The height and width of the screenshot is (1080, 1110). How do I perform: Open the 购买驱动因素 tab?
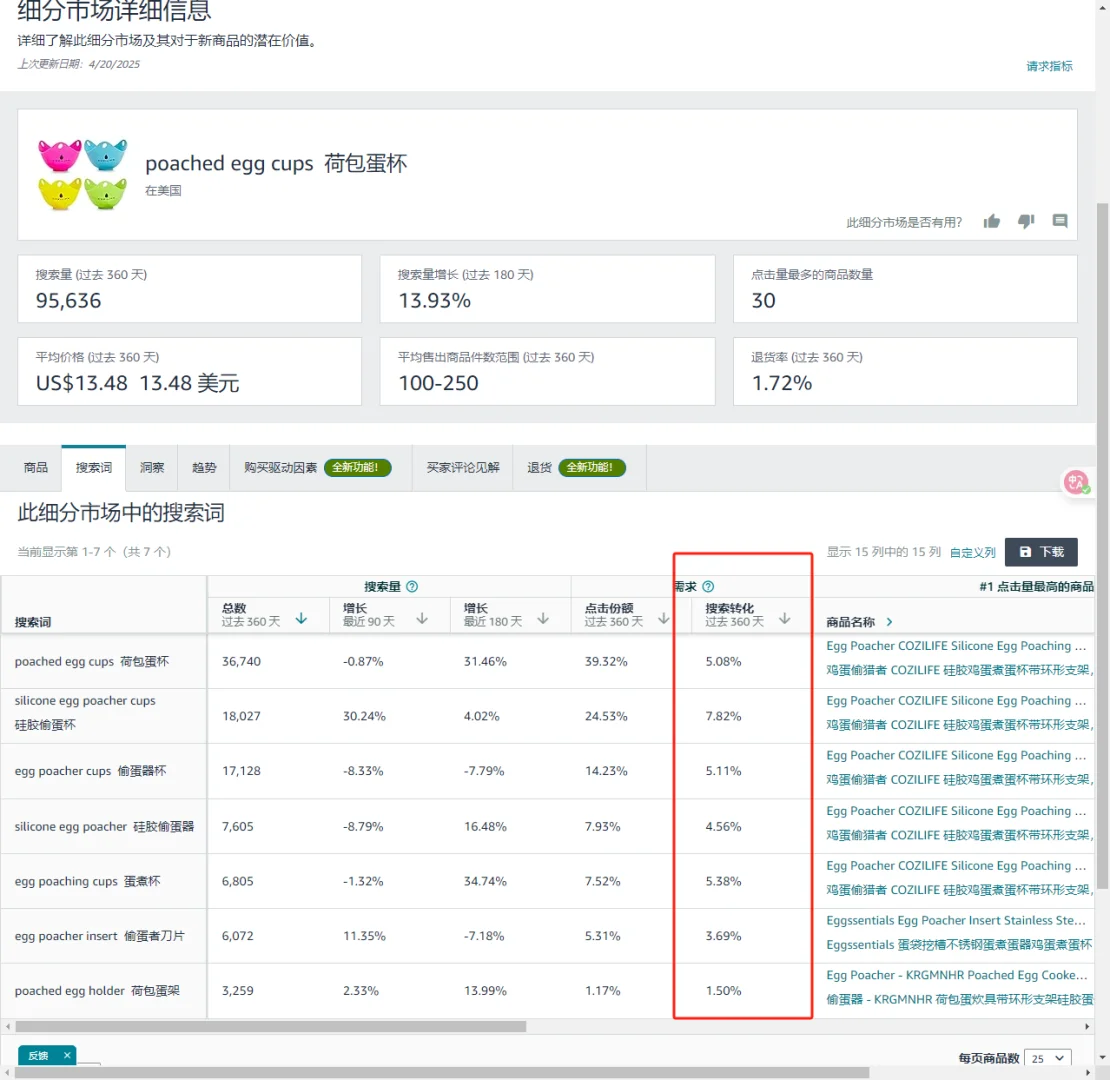click(x=320, y=467)
